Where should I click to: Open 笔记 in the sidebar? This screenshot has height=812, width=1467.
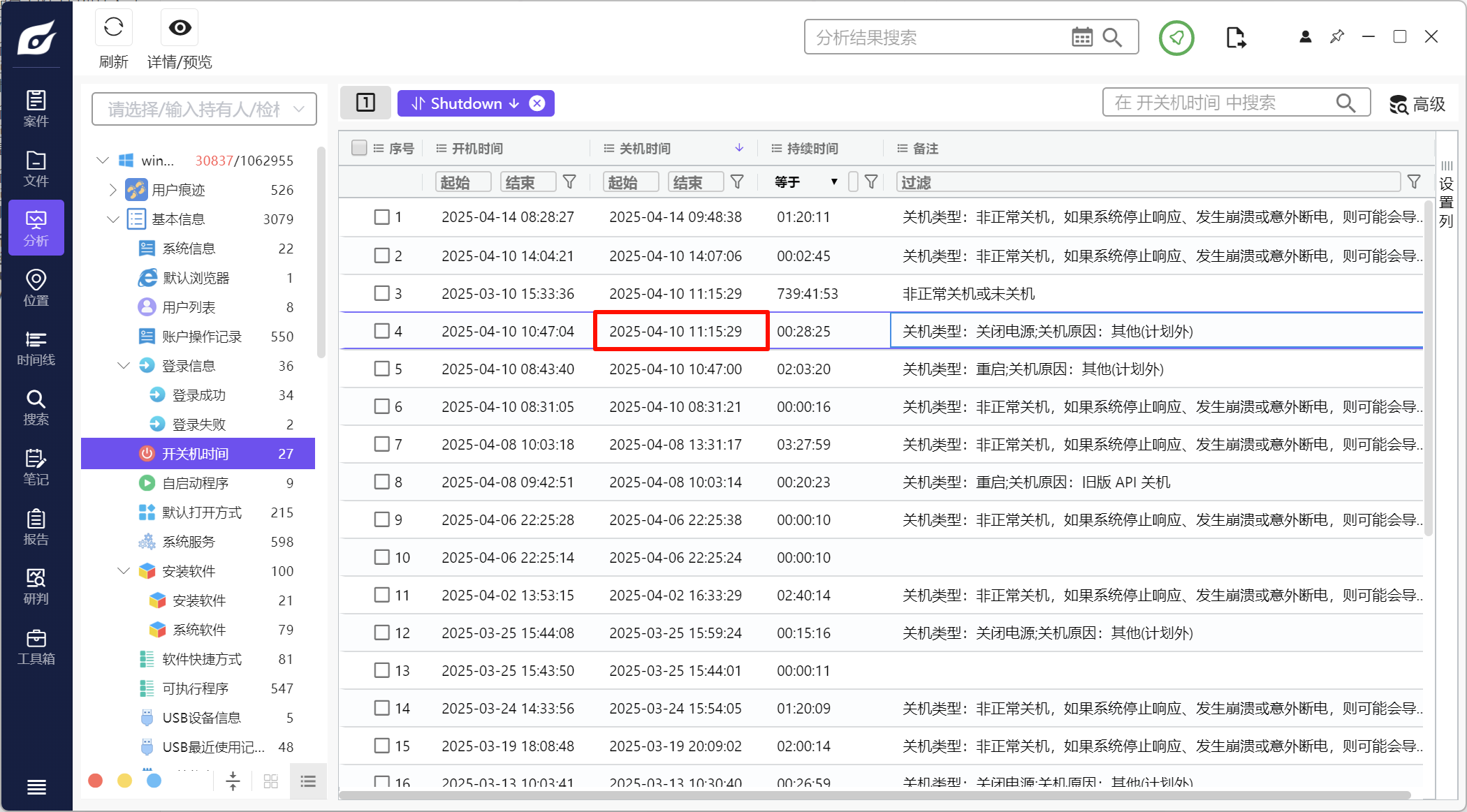click(x=36, y=467)
